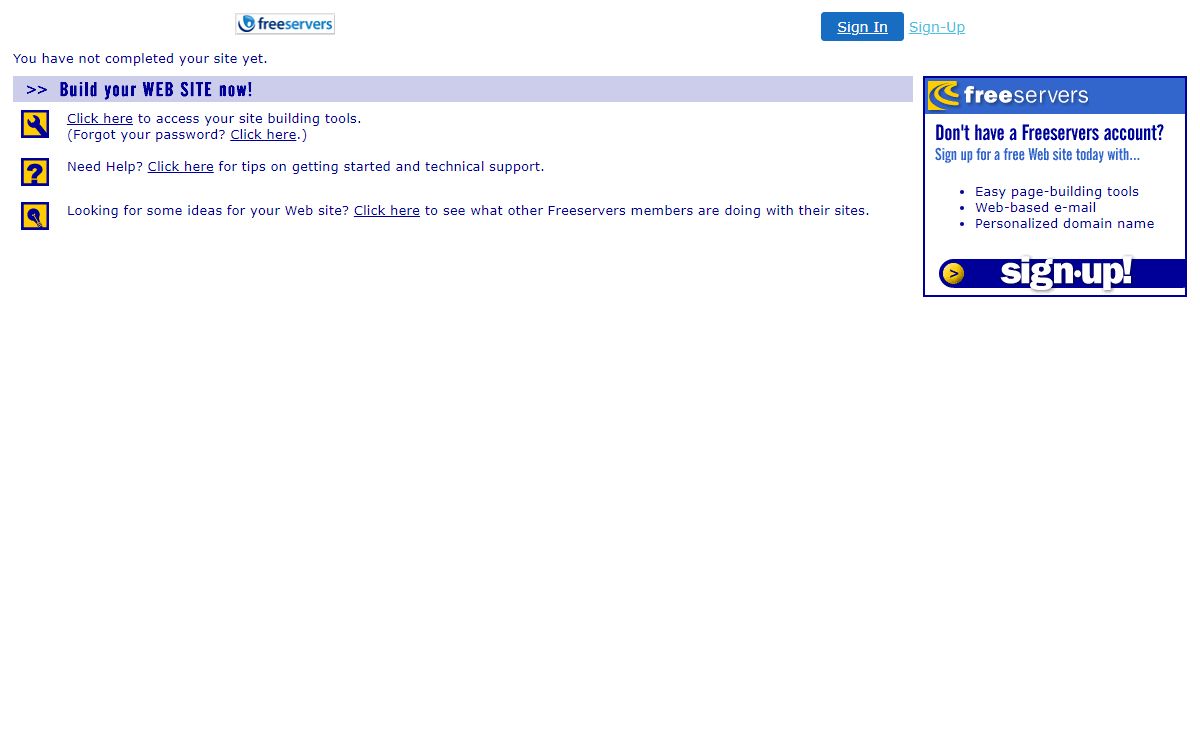Image resolution: width=1200 pixels, height=740 pixels.
Task: Click 'You have not completed your site yet.' text
Action: [x=140, y=58]
